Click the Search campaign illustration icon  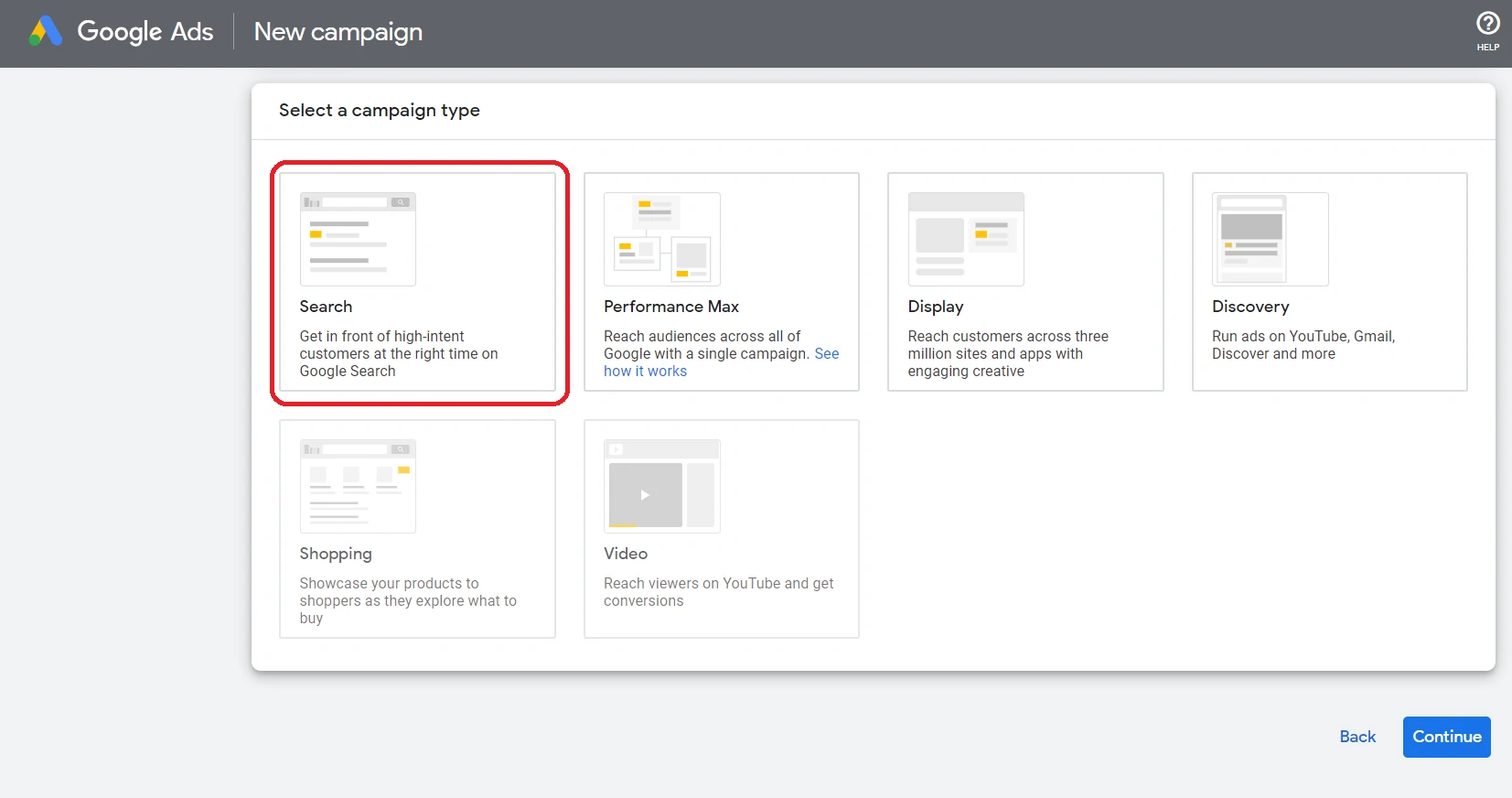point(358,239)
